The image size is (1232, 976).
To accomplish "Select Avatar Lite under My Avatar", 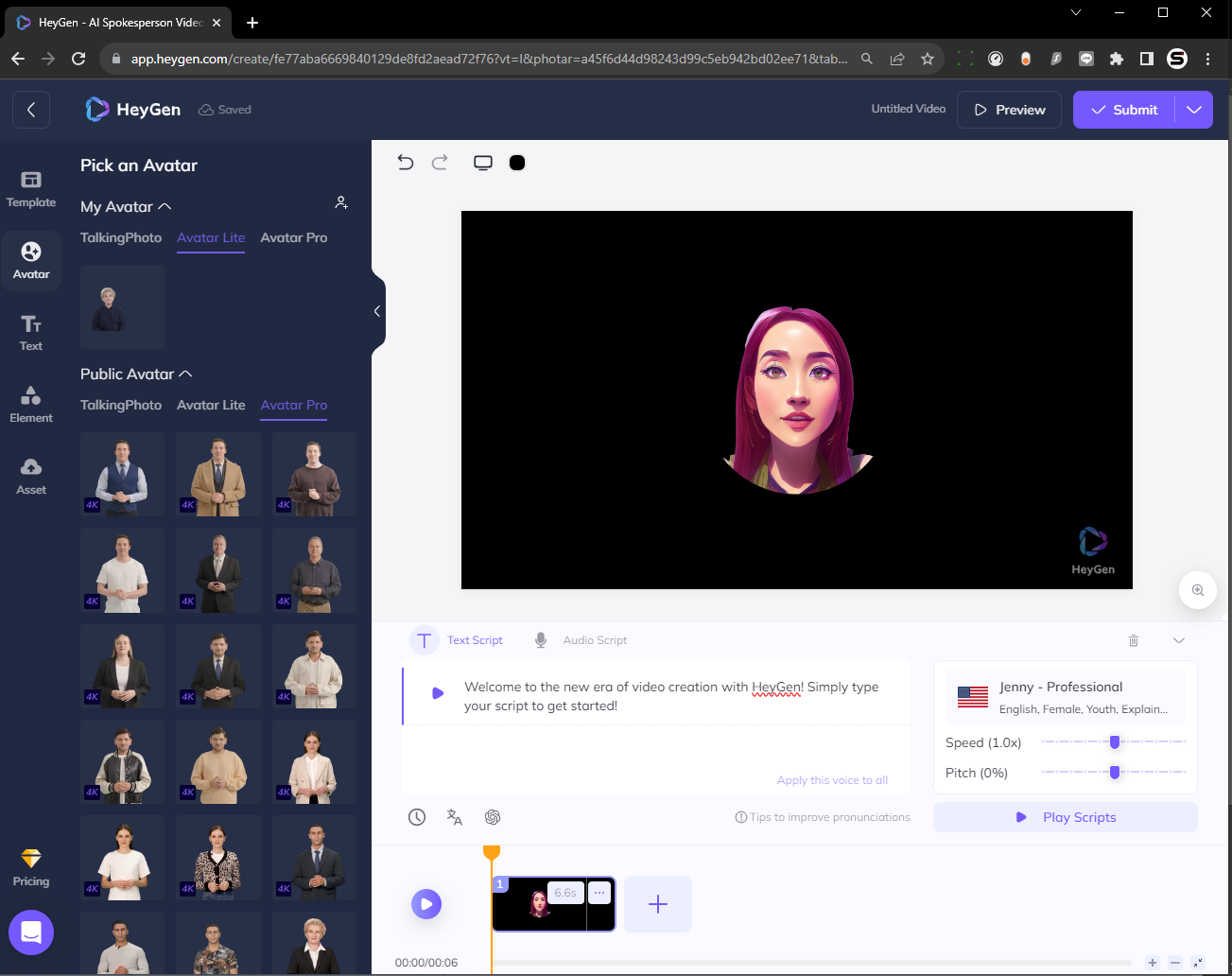I will (x=211, y=237).
